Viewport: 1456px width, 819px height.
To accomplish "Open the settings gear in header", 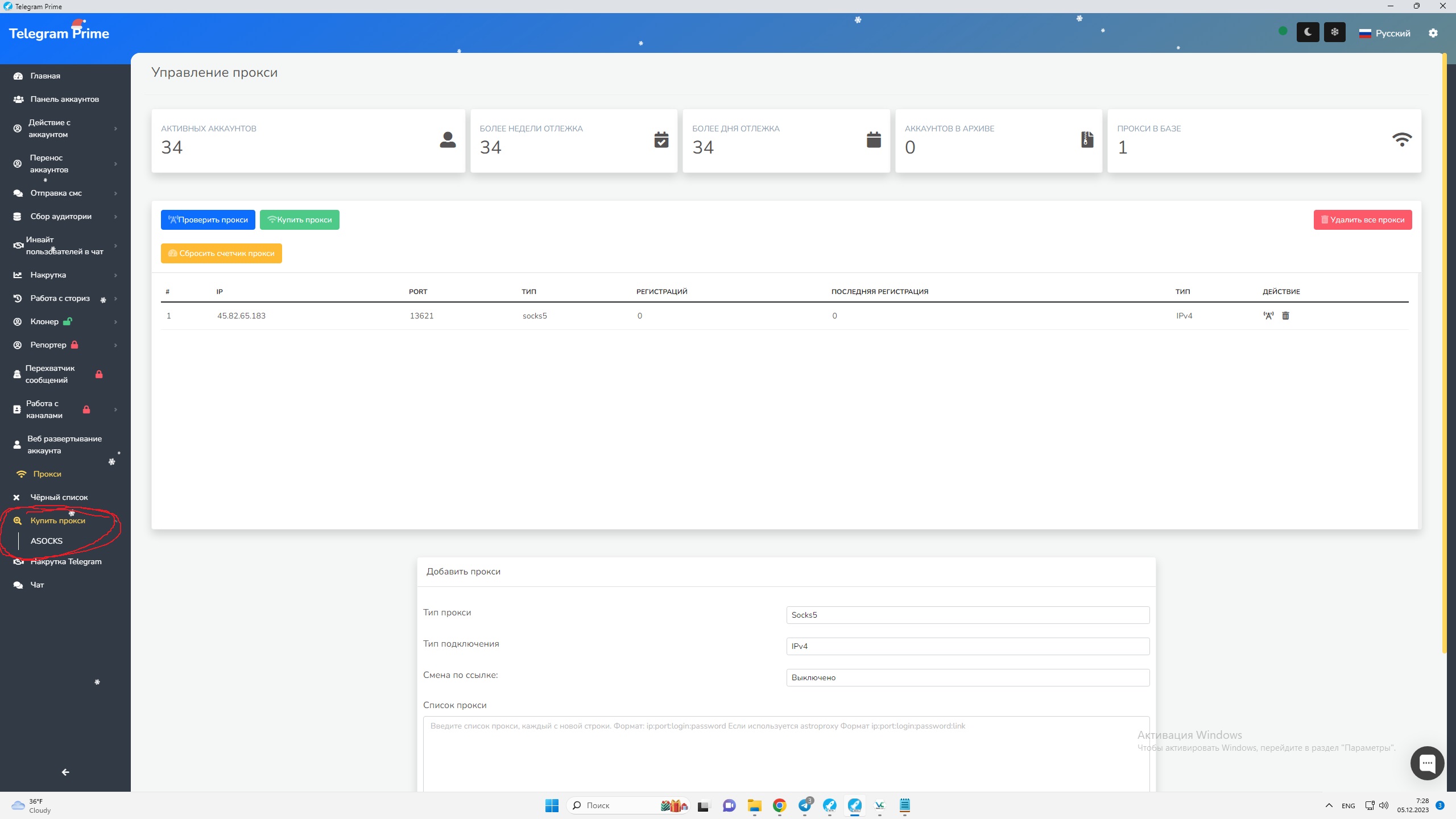I will tap(1433, 33).
